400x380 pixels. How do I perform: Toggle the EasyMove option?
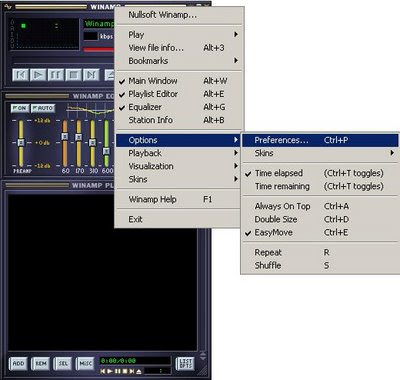320,233
